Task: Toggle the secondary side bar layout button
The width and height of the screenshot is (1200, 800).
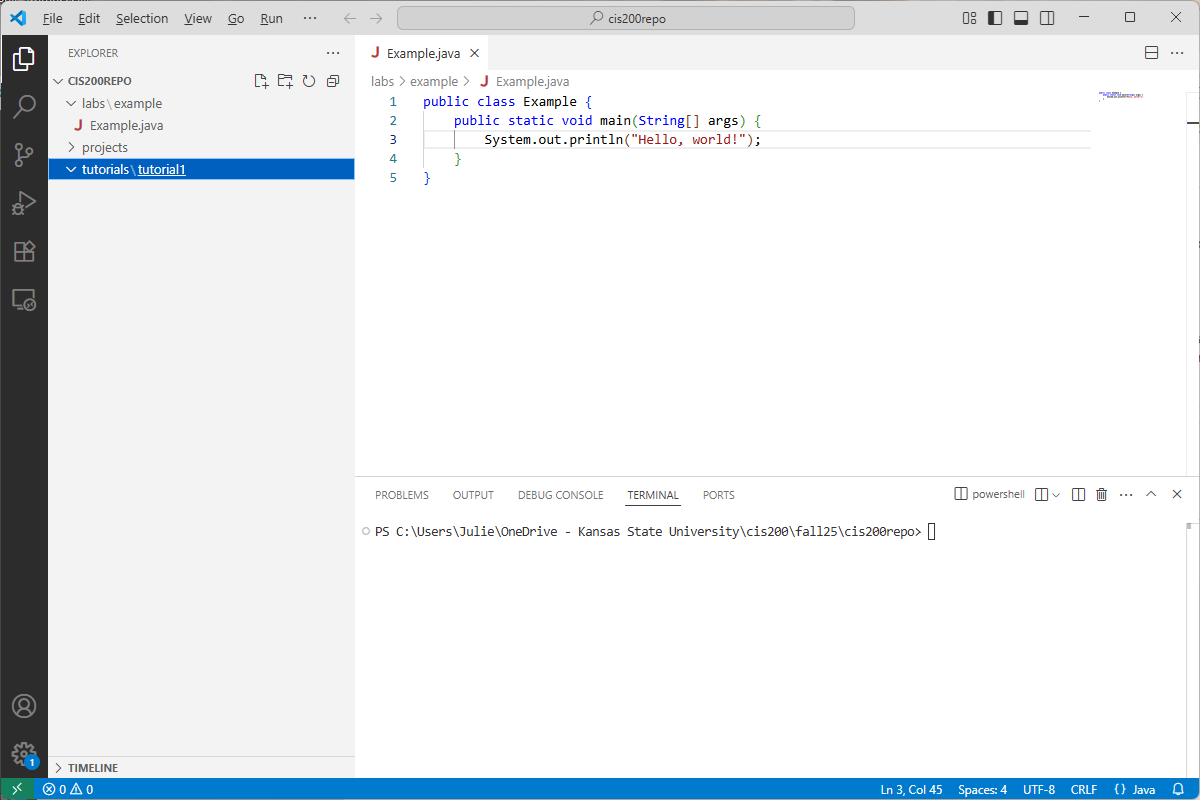Action: click(x=1047, y=18)
